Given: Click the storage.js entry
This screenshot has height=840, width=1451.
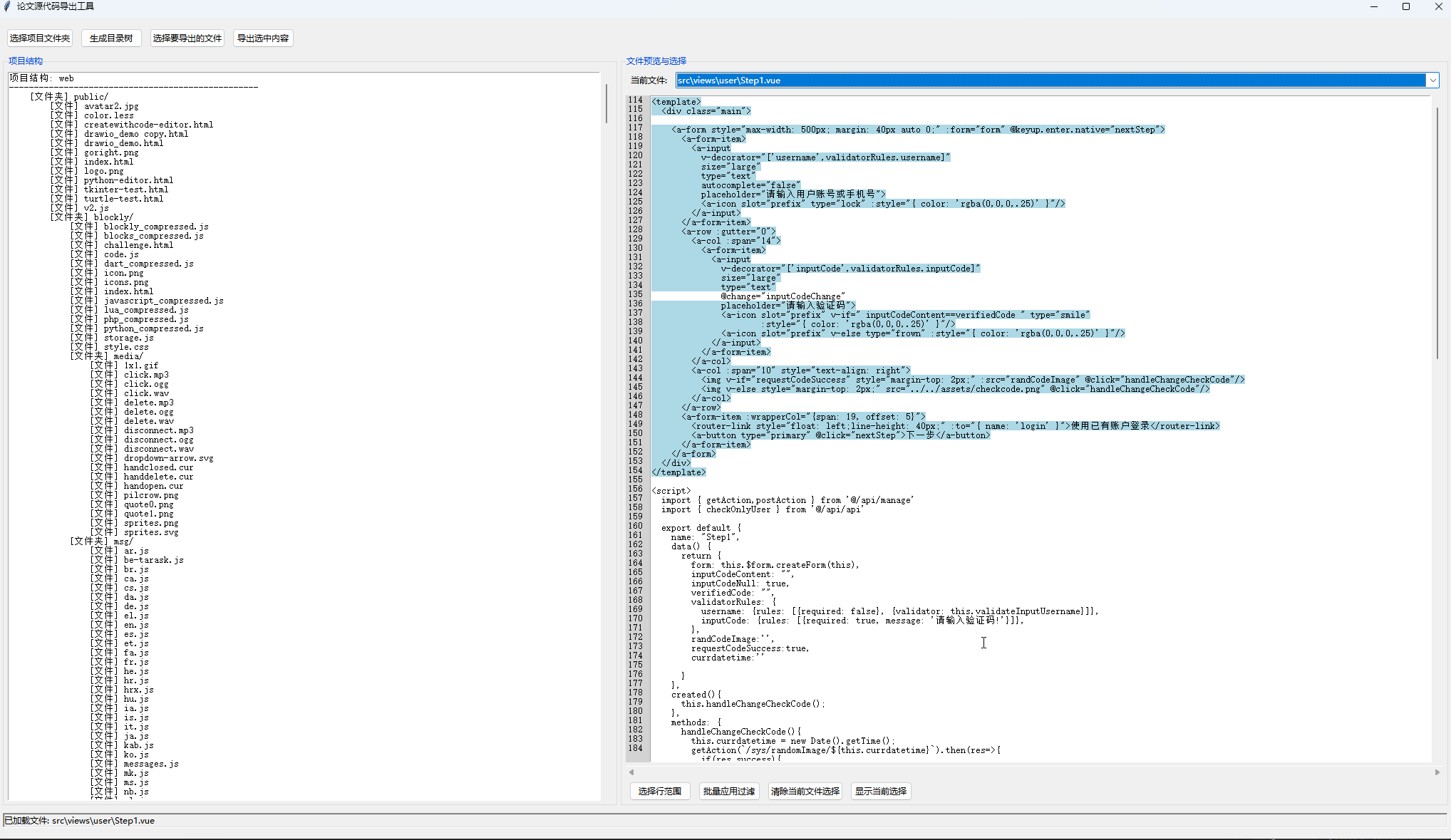Looking at the screenshot, I should 112,338.
